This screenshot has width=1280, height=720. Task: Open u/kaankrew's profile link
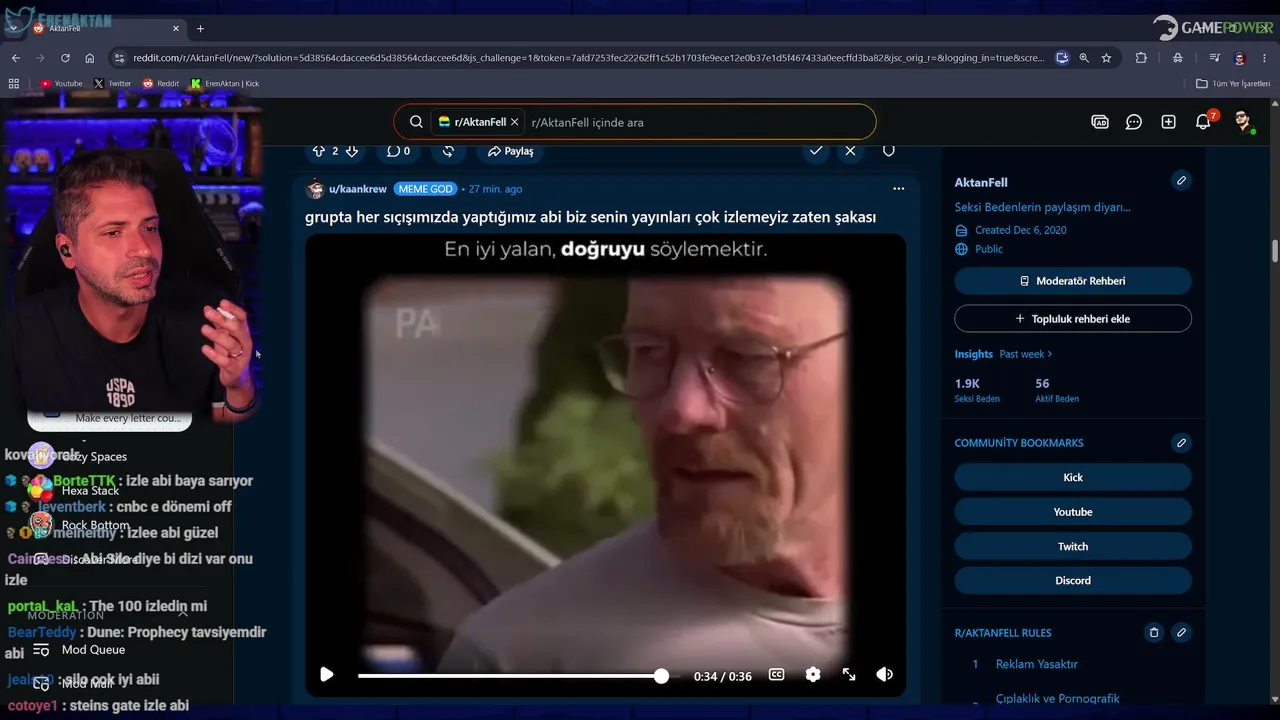point(357,189)
